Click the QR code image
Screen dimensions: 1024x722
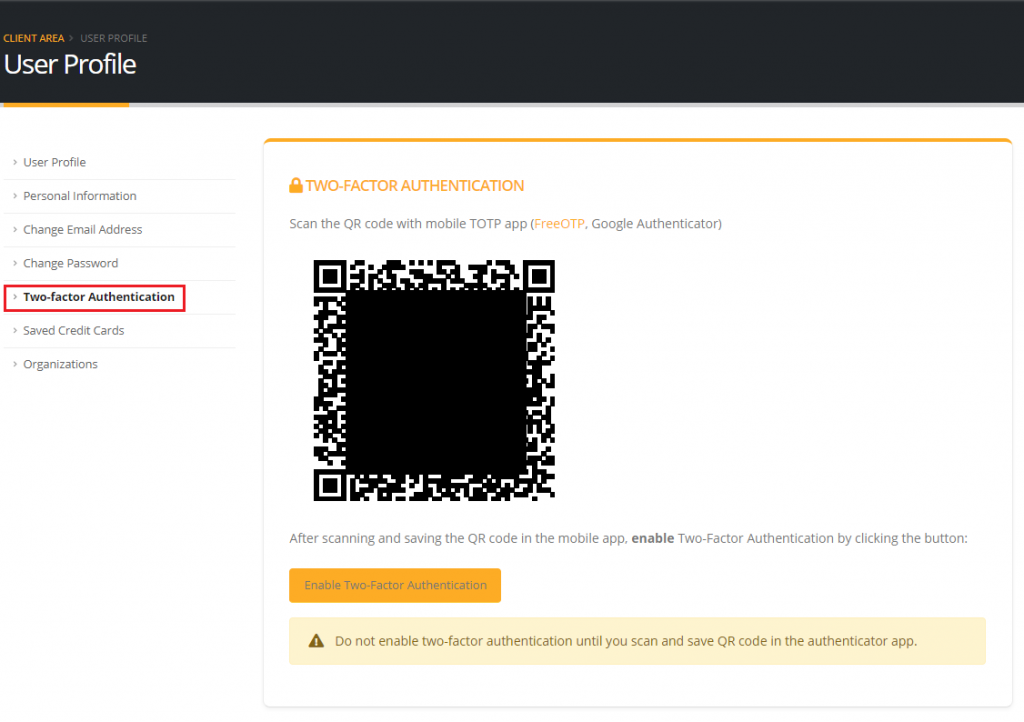[x=434, y=380]
